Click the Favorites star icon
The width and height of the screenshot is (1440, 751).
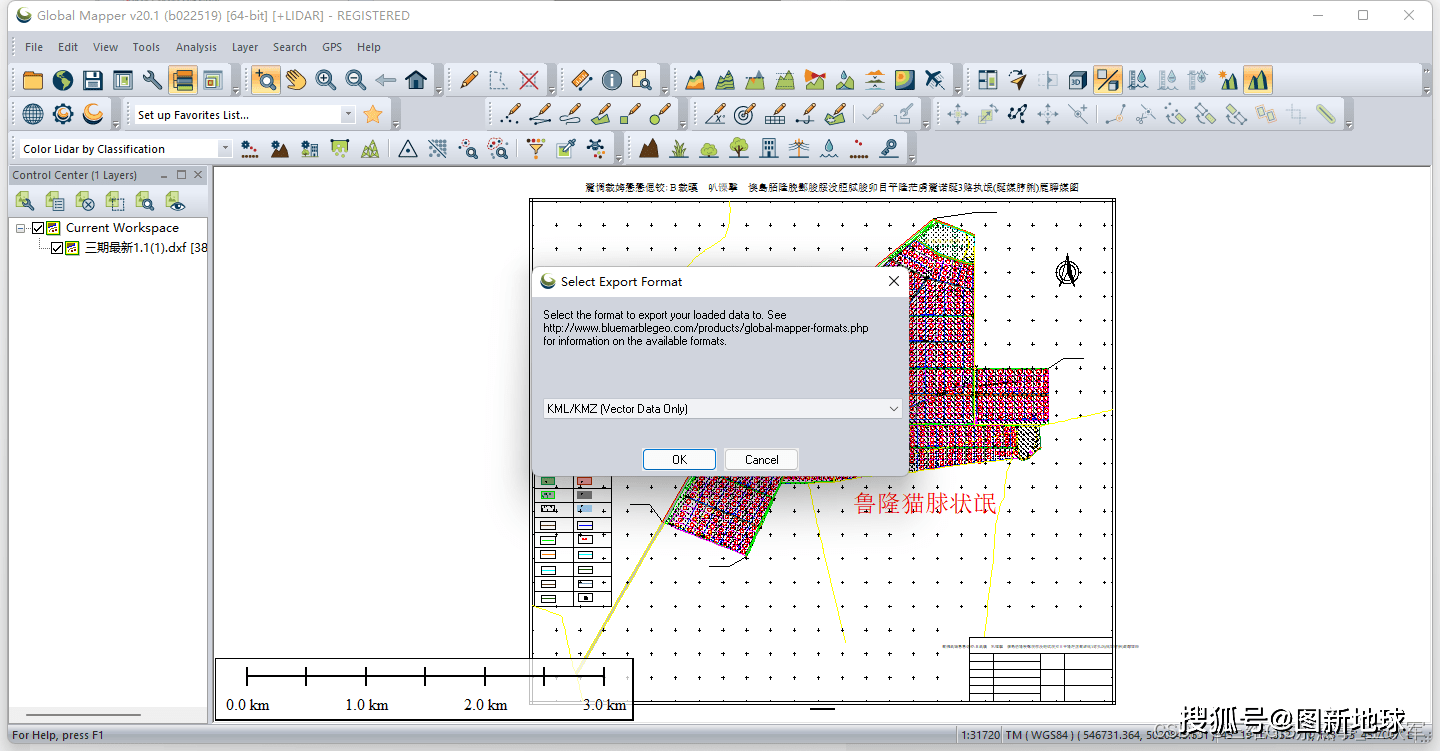coord(373,115)
